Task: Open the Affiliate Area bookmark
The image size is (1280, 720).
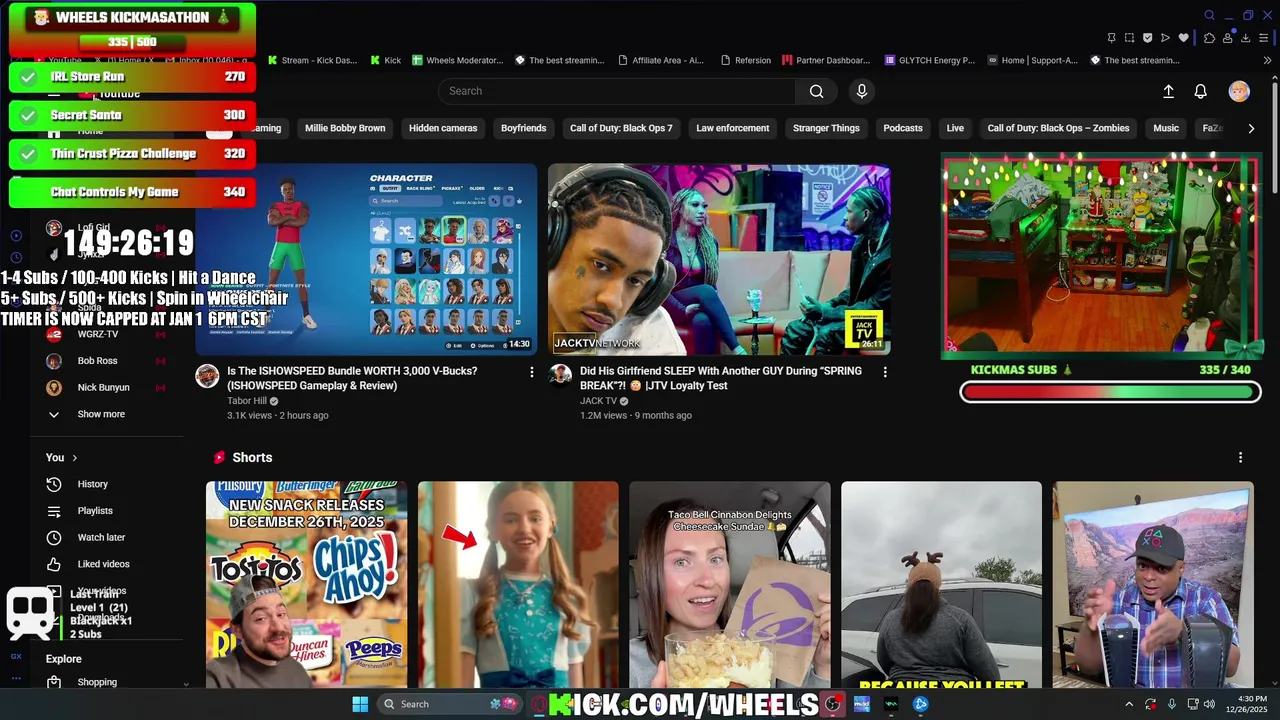Action: click(661, 60)
